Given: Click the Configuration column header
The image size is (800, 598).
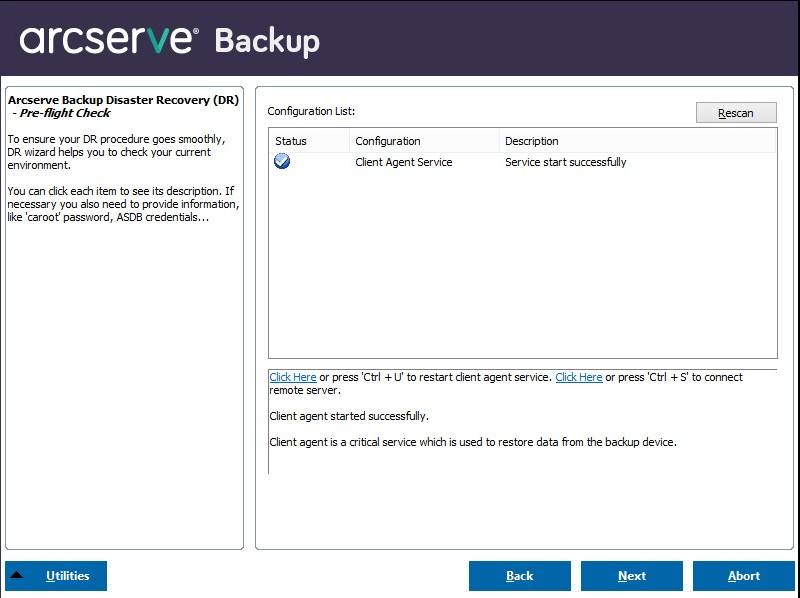Looking at the screenshot, I should pyautogui.click(x=388, y=141).
